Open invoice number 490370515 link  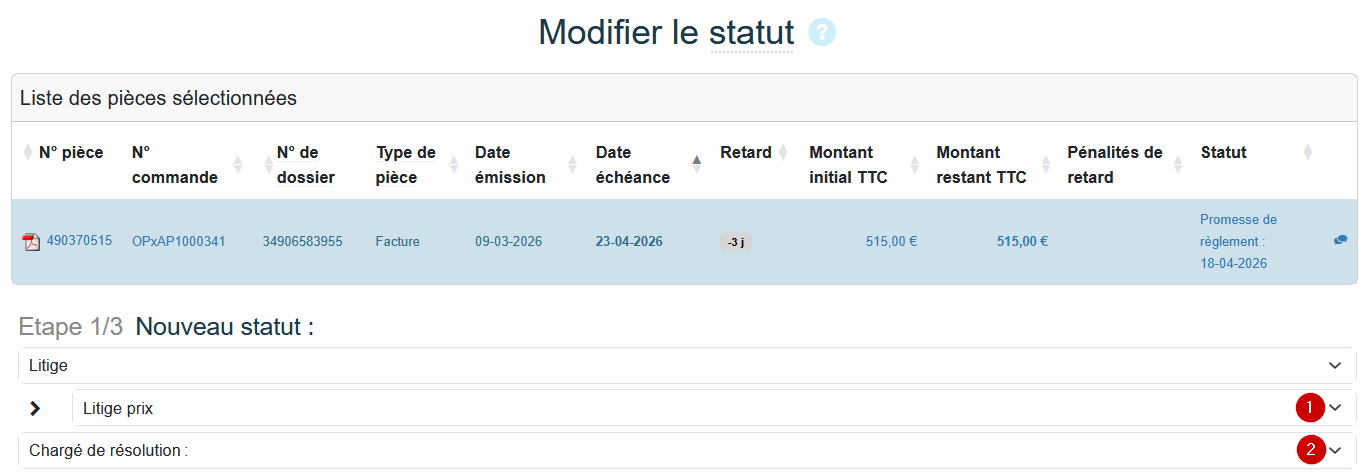tap(79, 241)
